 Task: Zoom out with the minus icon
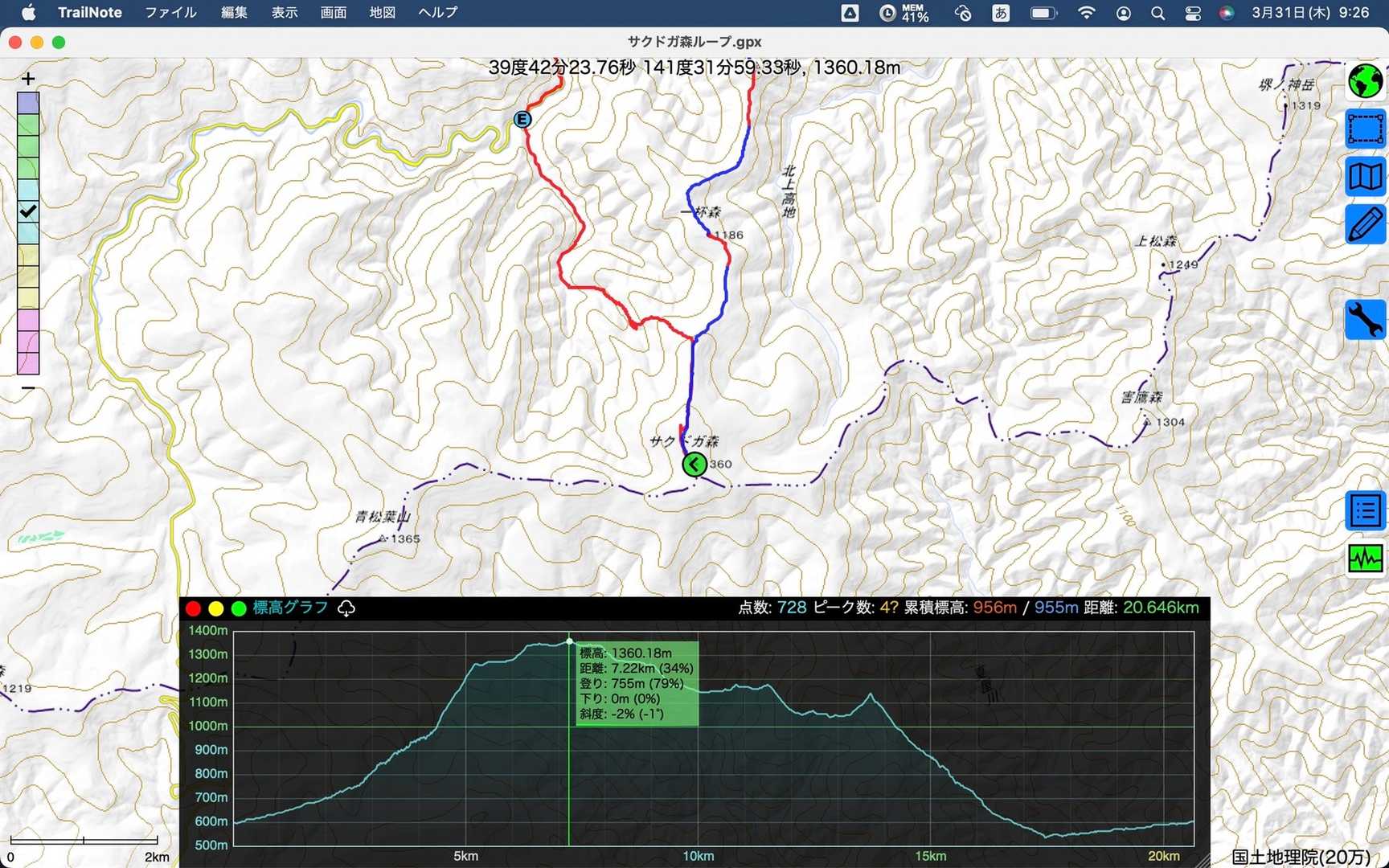(x=28, y=388)
